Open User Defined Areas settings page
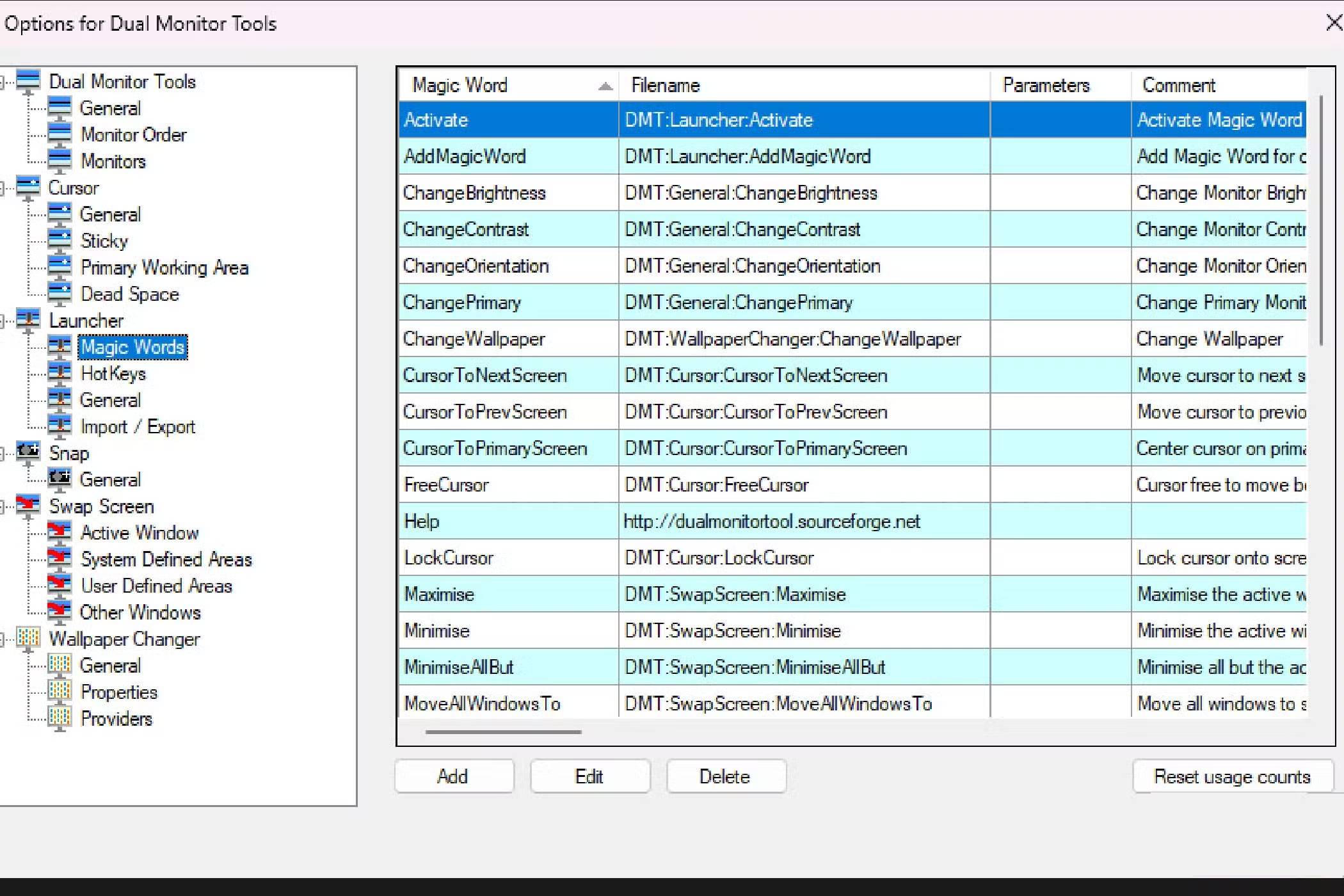 [x=156, y=586]
